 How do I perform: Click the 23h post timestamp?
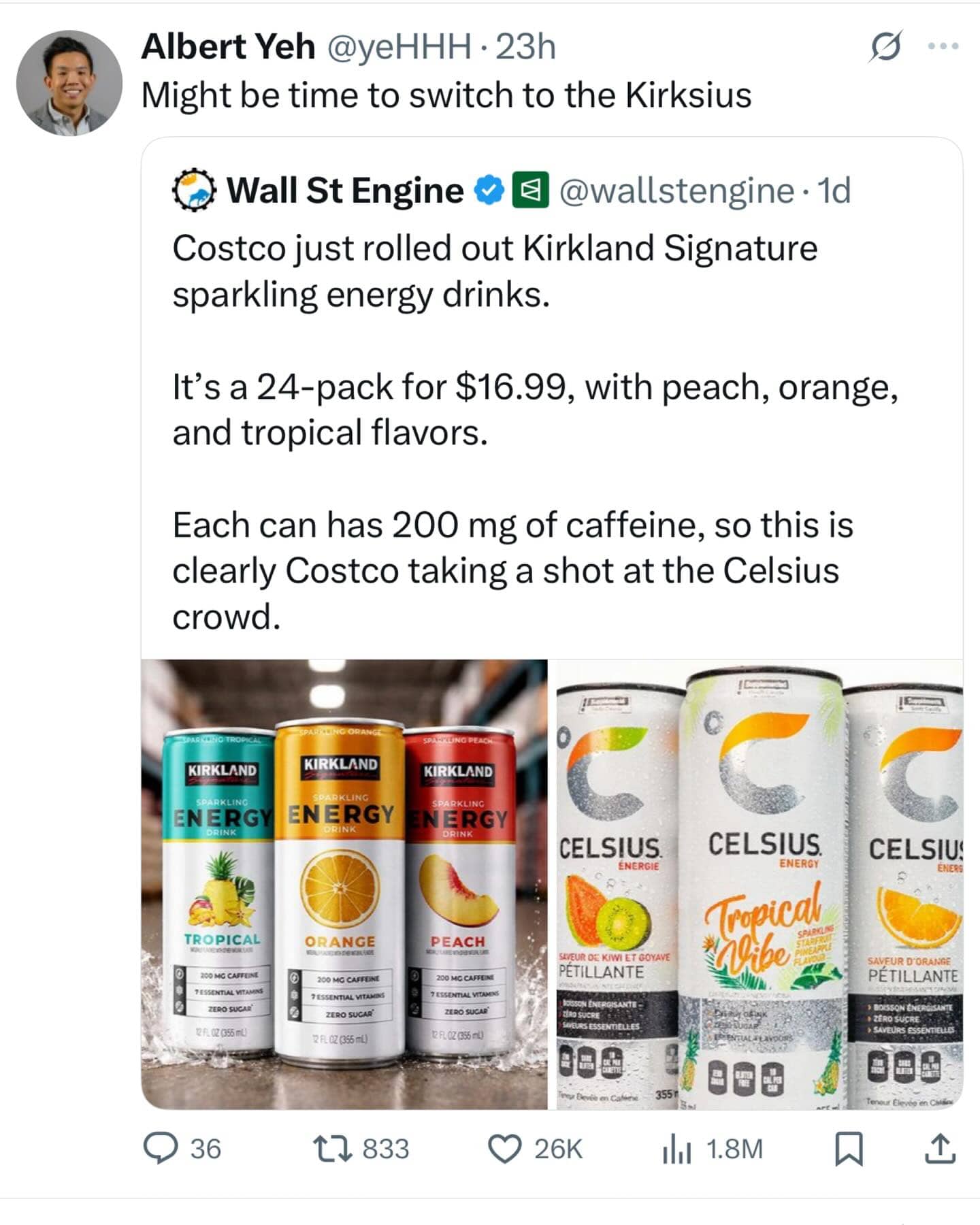pyautogui.click(x=525, y=47)
